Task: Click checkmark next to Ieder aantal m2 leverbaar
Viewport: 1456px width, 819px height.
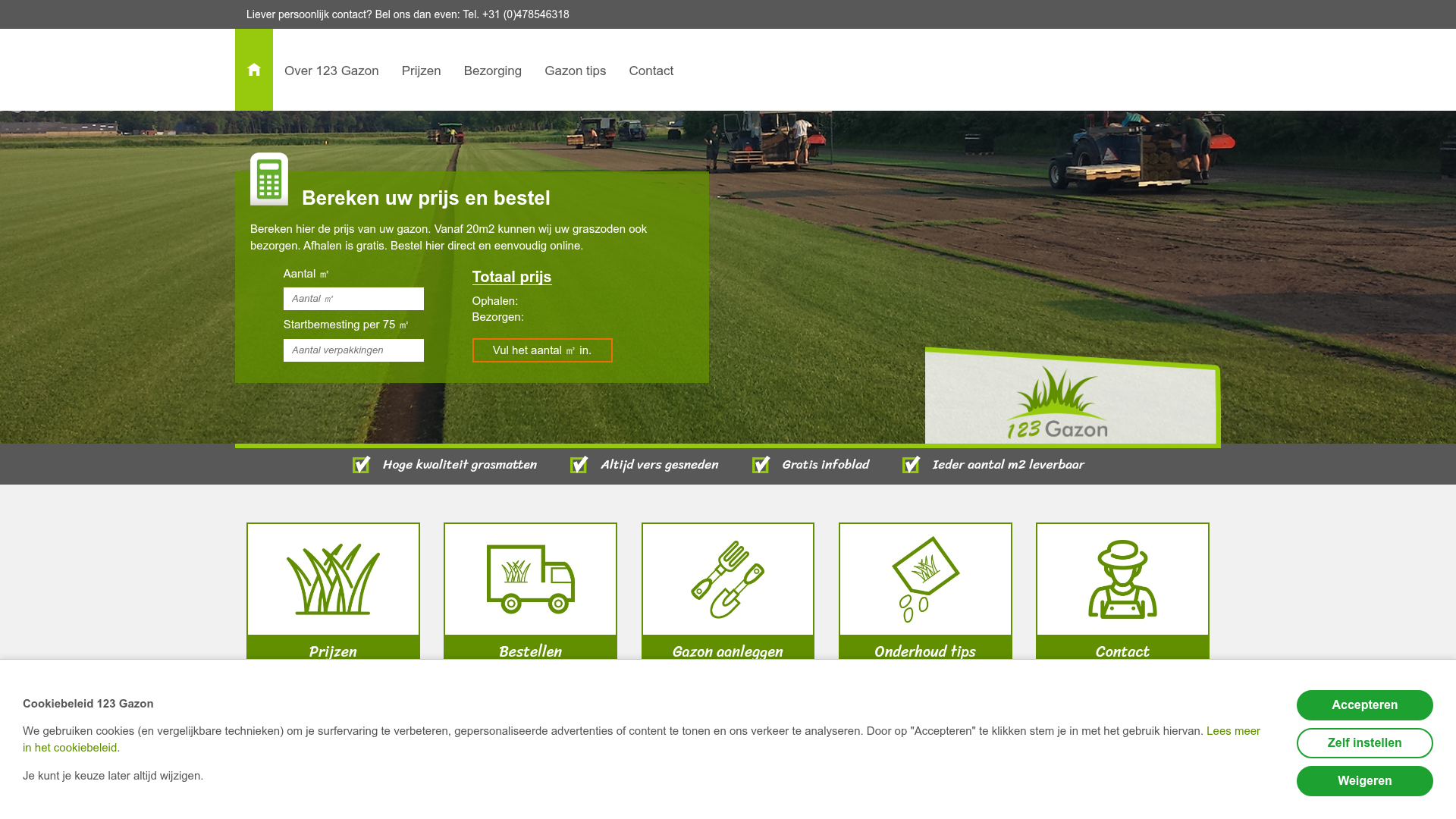Action: coord(912,464)
